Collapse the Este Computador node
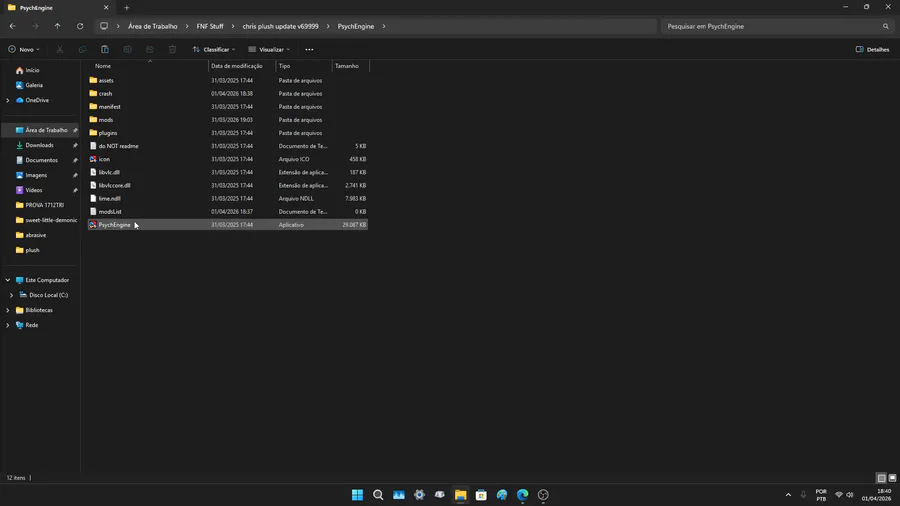This screenshot has width=900, height=506. tap(8, 280)
